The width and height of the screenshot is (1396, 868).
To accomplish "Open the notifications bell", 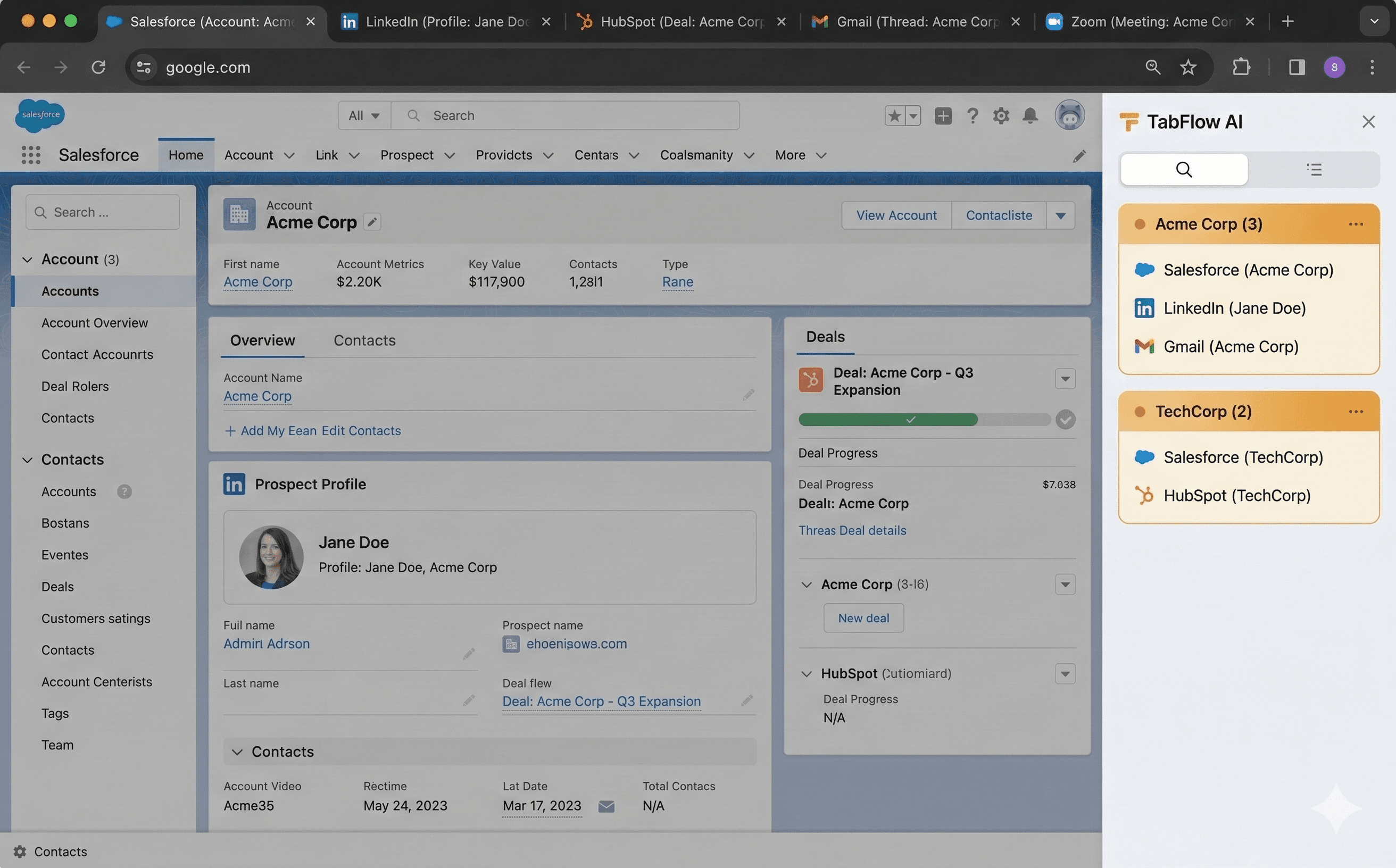I will tap(1030, 115).
